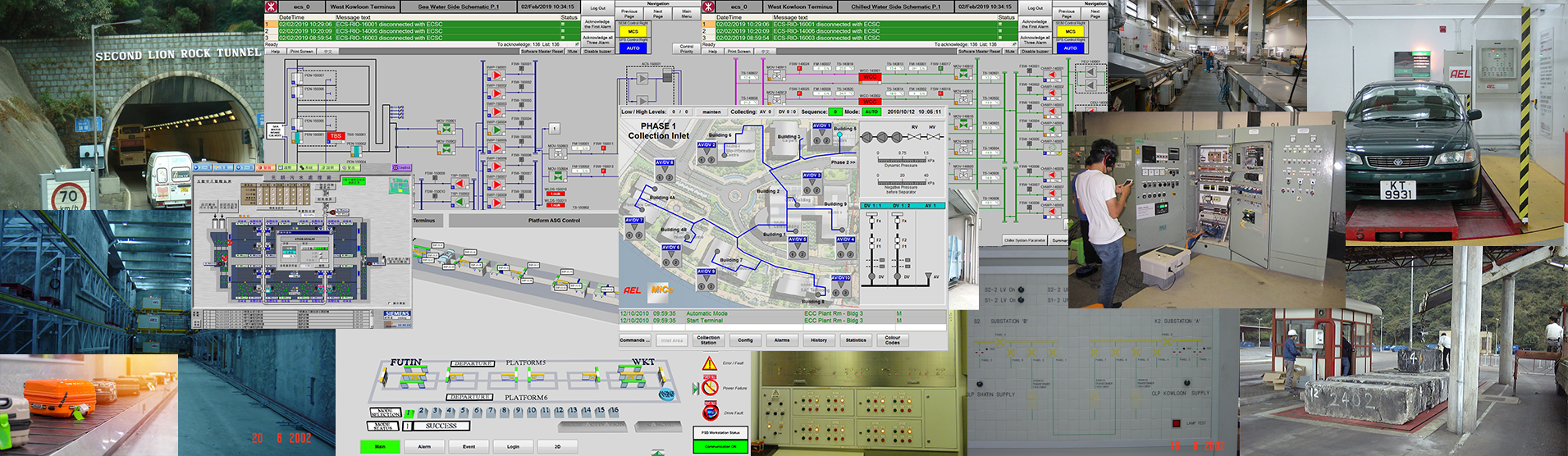This screenshot has height=456, width=1568.
Task: Select the AV/DV 4 valve icon
Action: point(845,249)
